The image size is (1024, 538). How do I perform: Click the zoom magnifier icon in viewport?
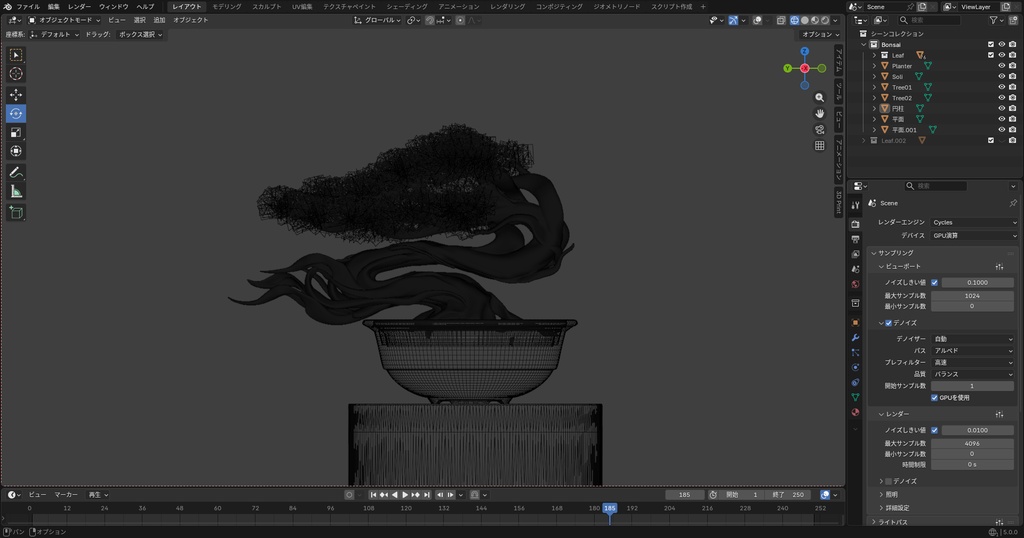[x=820, y=97]
